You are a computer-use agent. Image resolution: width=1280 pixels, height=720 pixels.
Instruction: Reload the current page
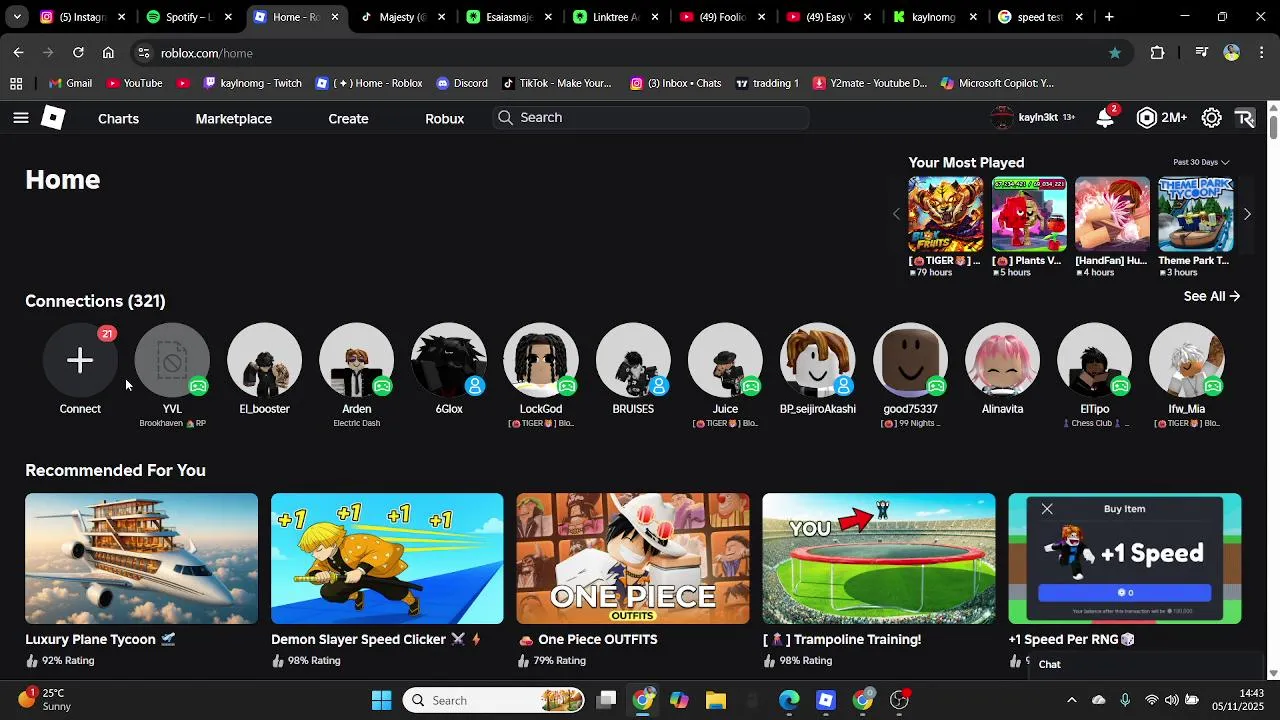(78, 53)
